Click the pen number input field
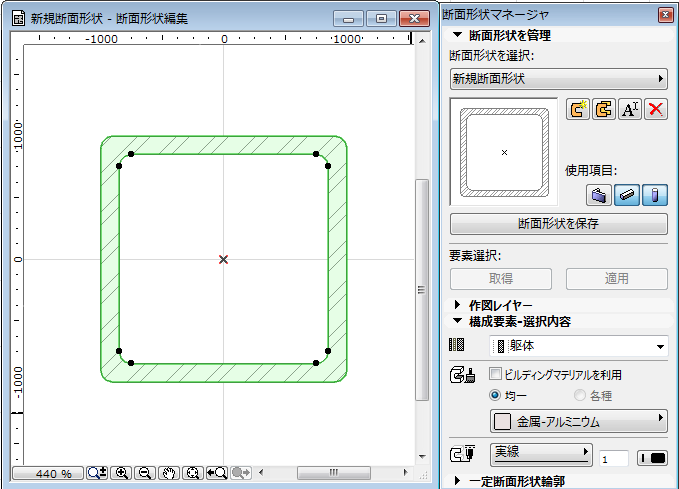Viewport: 679px width, 489px height. click(614, 459)
